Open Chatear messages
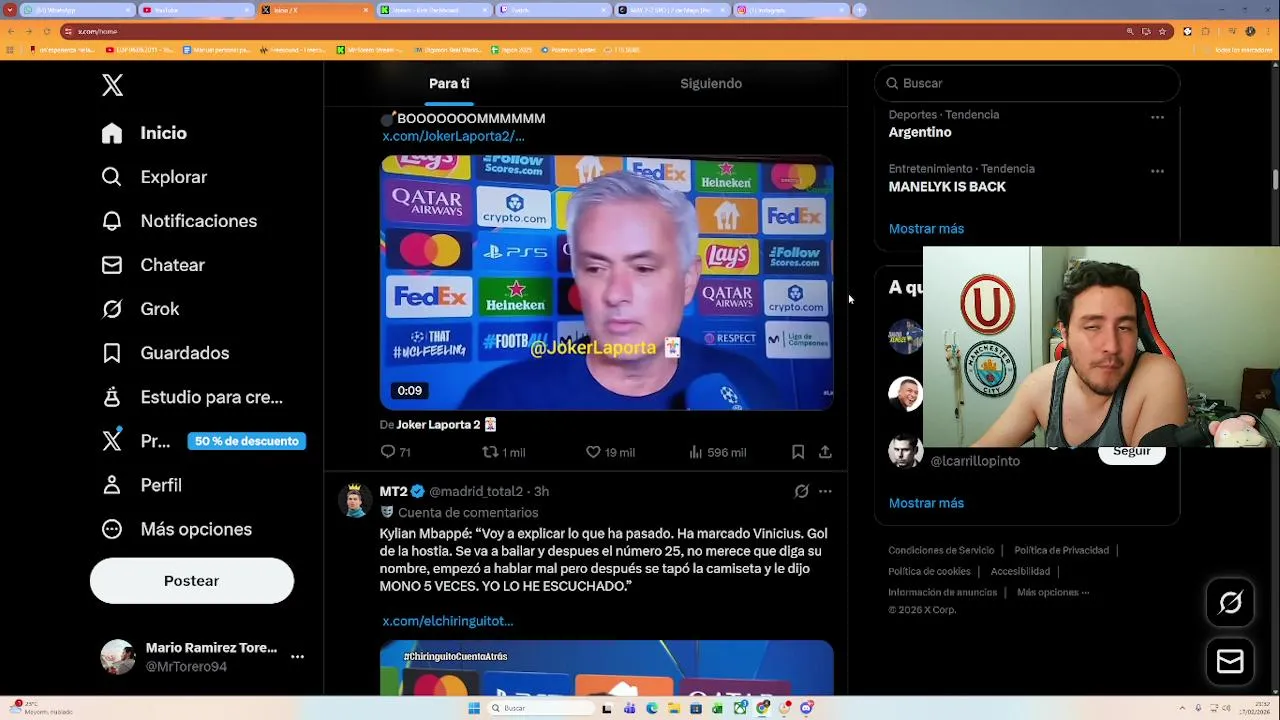Screen dimensions: 1280x720 (x=154, y=265)
